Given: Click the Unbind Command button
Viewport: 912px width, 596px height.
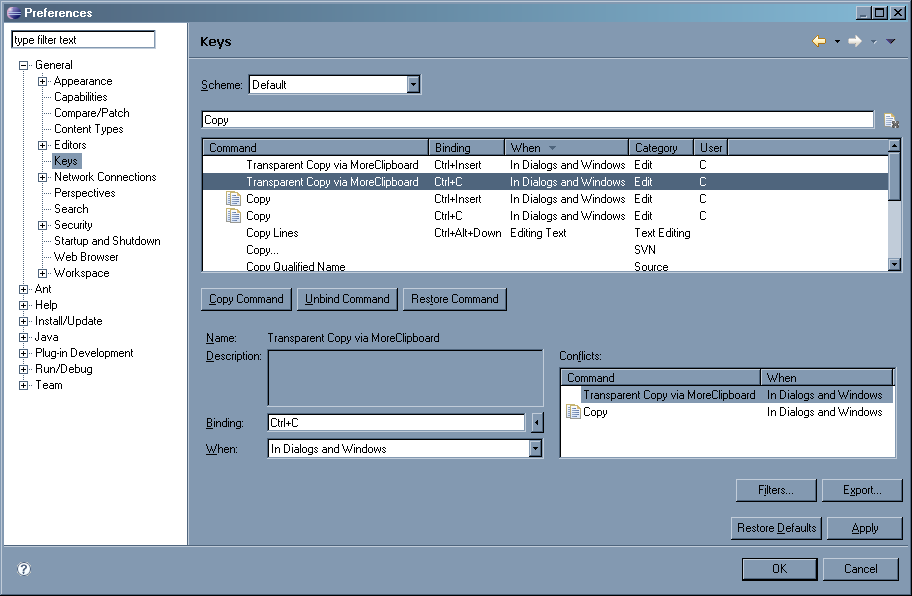Looking at the screenshot, I should point(347,299).
